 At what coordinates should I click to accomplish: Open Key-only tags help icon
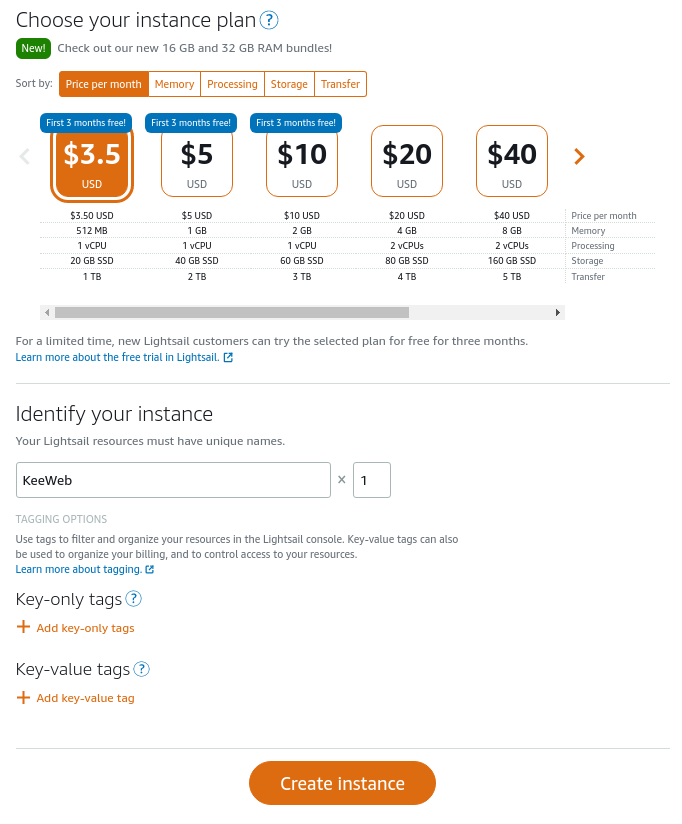click(x=133, y=599)
